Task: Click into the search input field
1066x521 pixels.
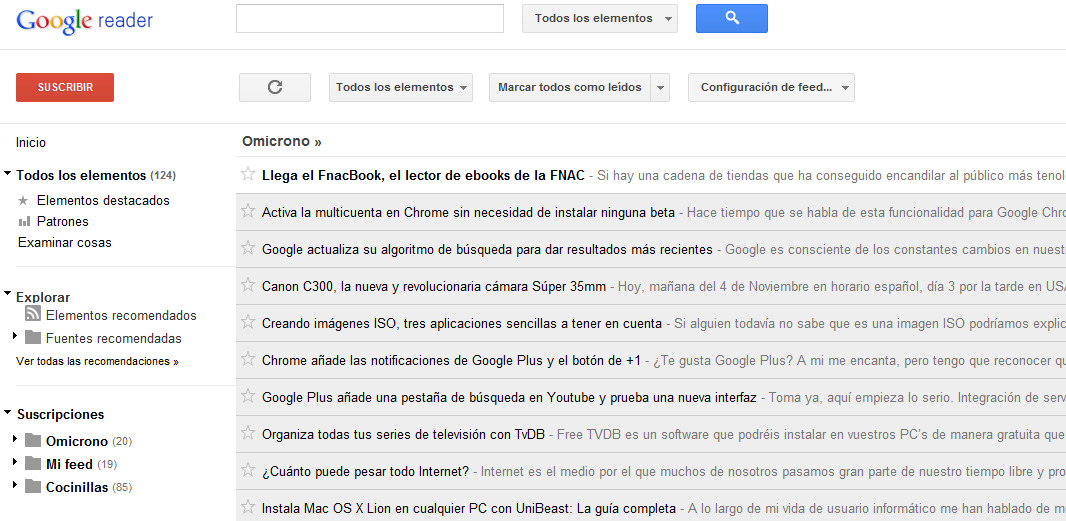Action: coord(370,18)
